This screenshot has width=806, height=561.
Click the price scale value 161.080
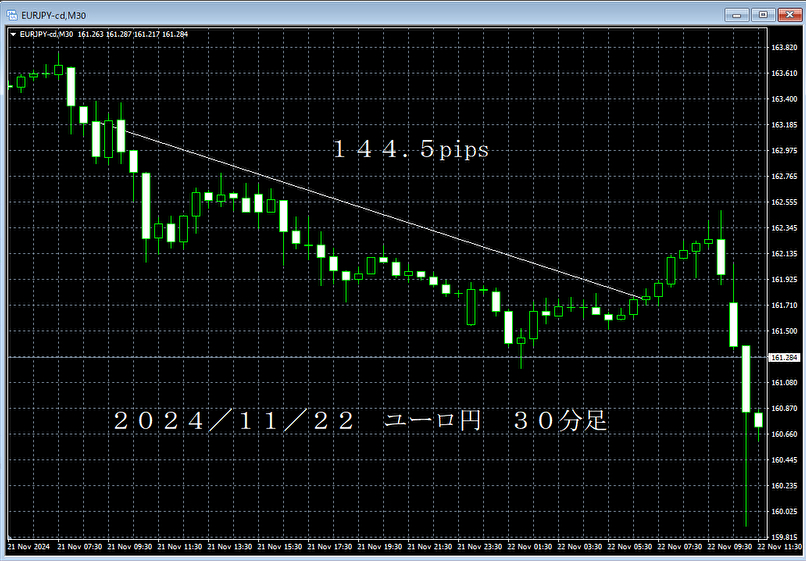[x=784, y=383]
